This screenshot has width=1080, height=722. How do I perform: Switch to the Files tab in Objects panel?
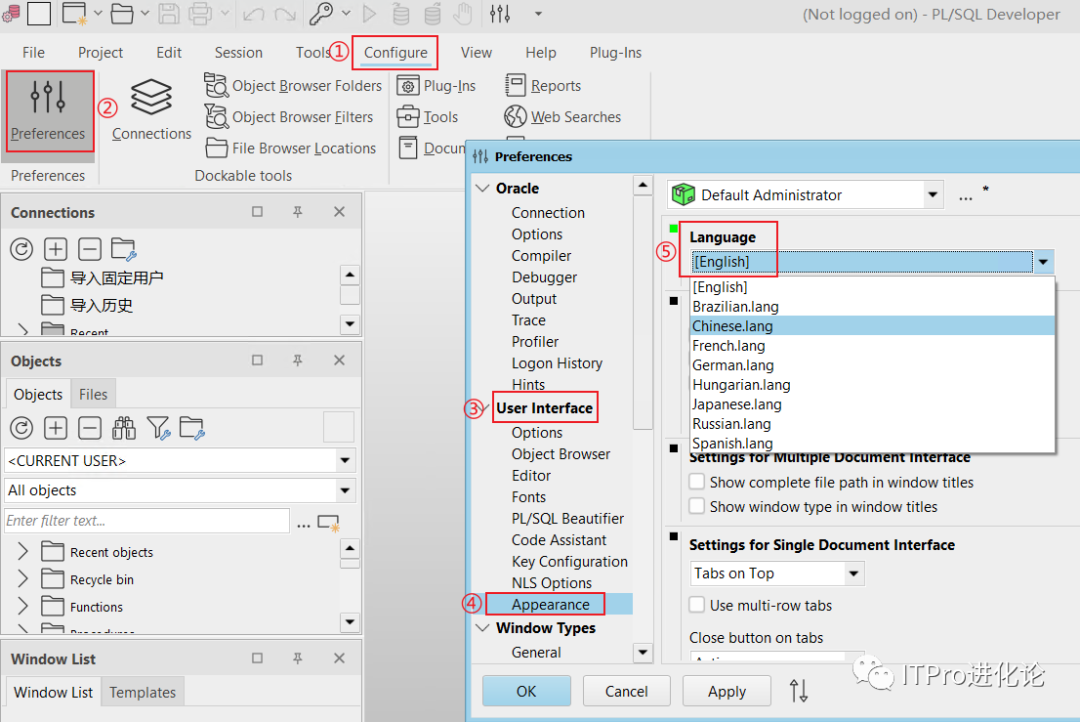[x=93, y=394]
